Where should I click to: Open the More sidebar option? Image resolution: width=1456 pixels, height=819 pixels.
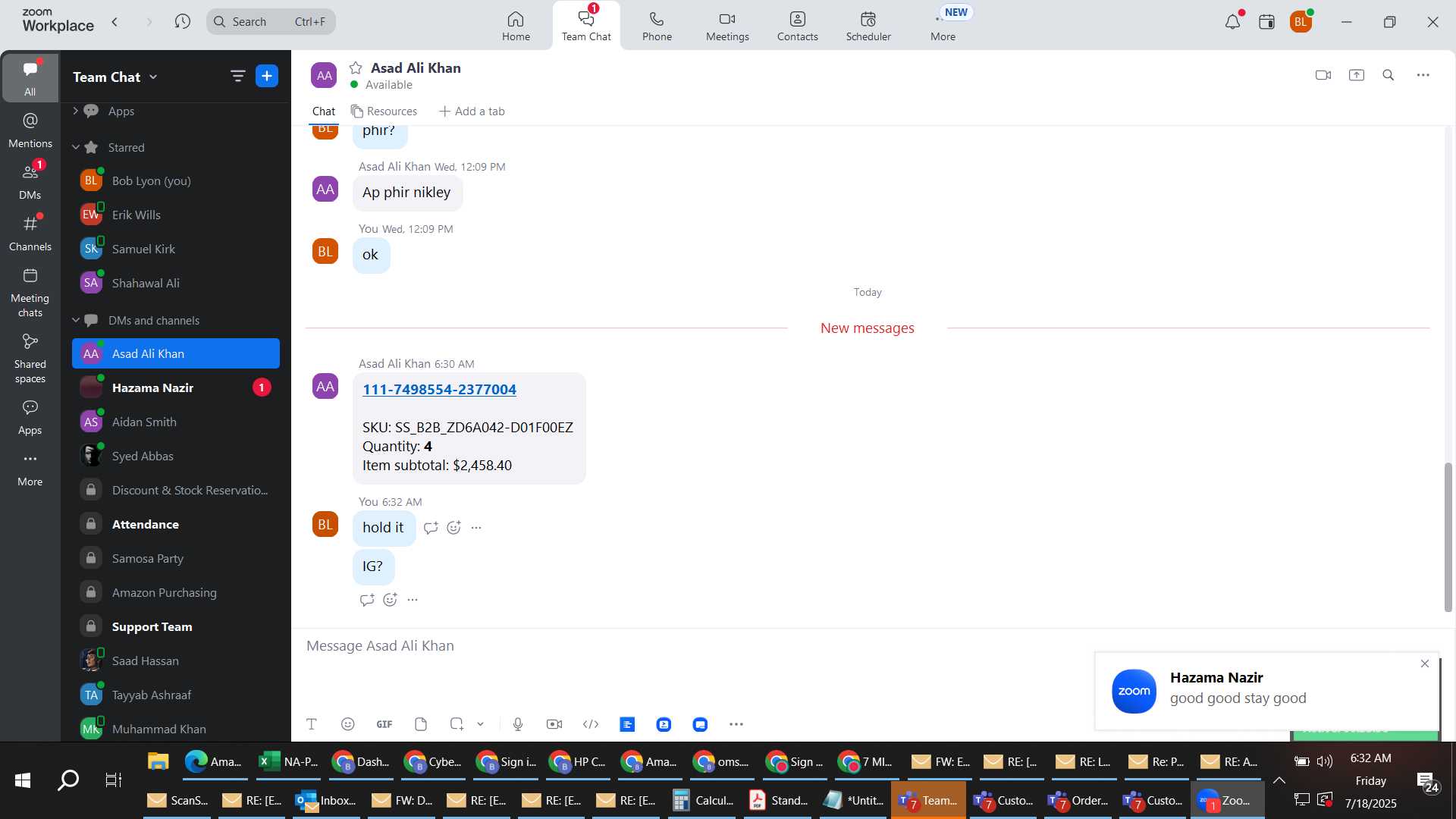coord(30,469)
